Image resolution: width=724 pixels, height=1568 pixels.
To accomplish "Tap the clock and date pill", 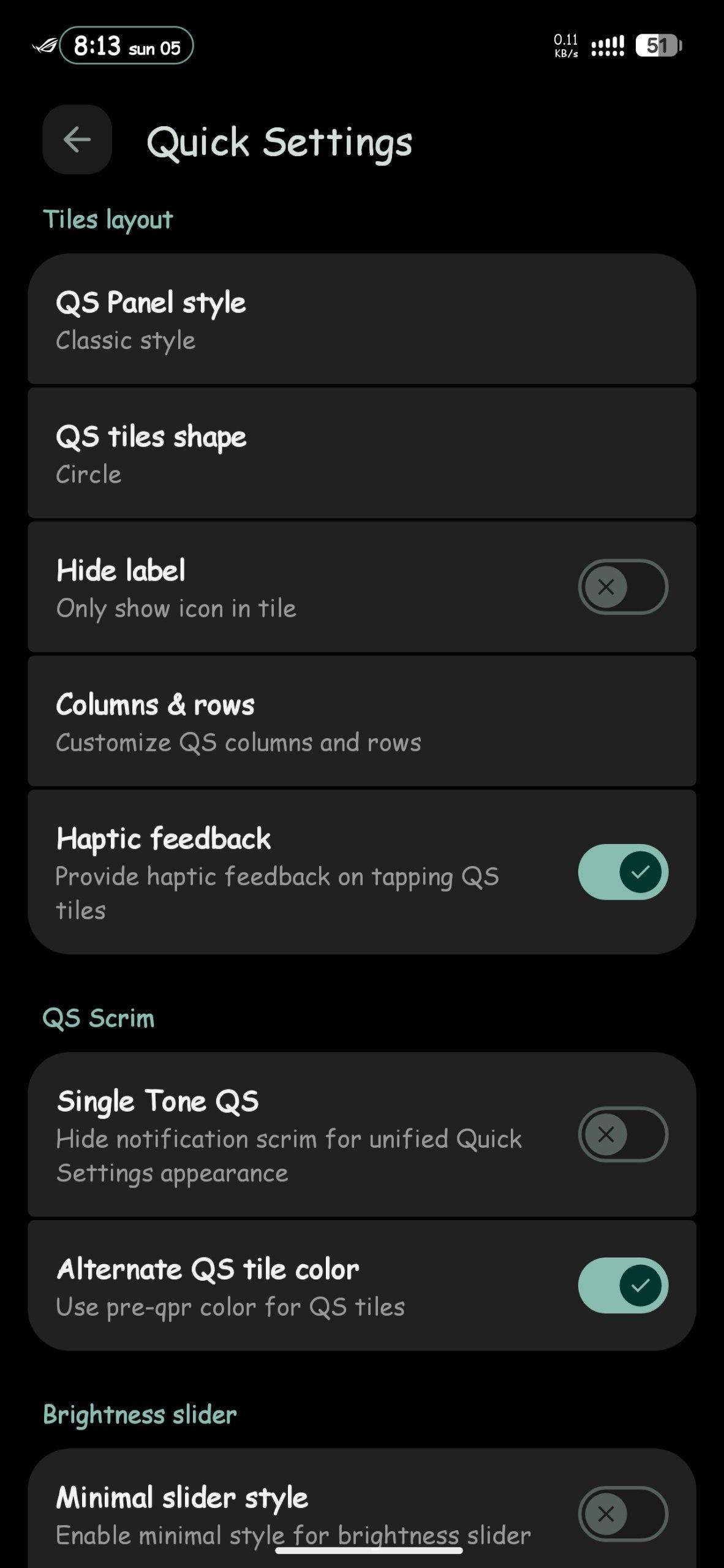I will tap(127, 46).
